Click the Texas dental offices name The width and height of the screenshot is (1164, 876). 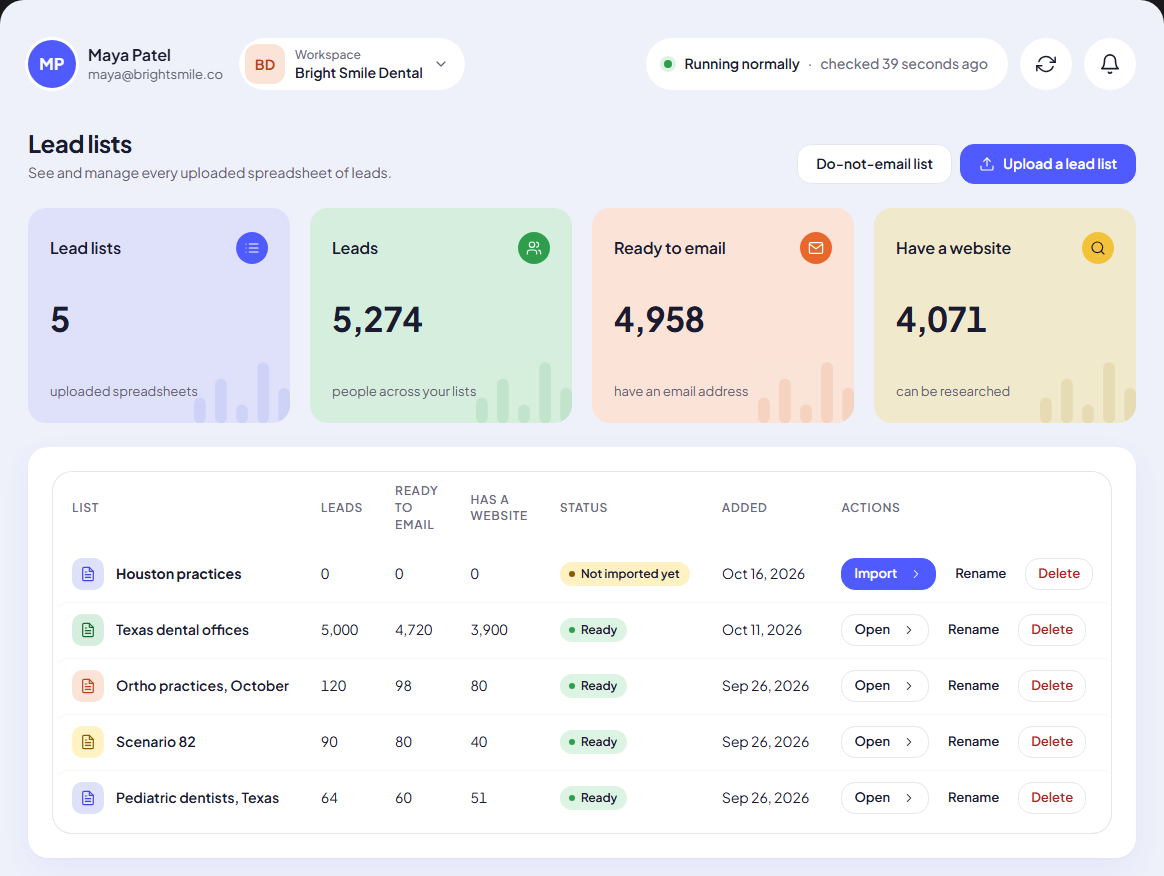182,630
